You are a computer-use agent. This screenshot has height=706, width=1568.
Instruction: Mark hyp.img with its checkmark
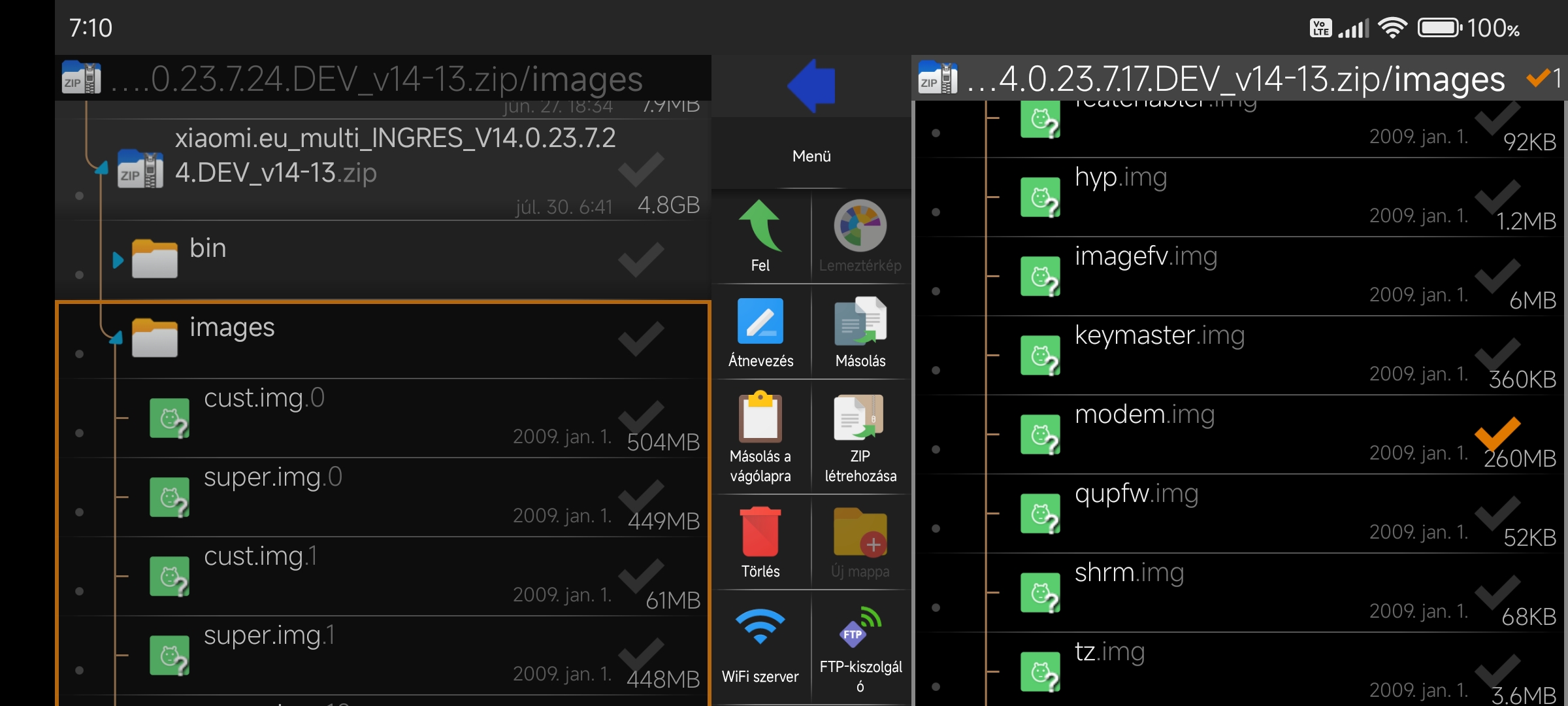click(1497, 197)
